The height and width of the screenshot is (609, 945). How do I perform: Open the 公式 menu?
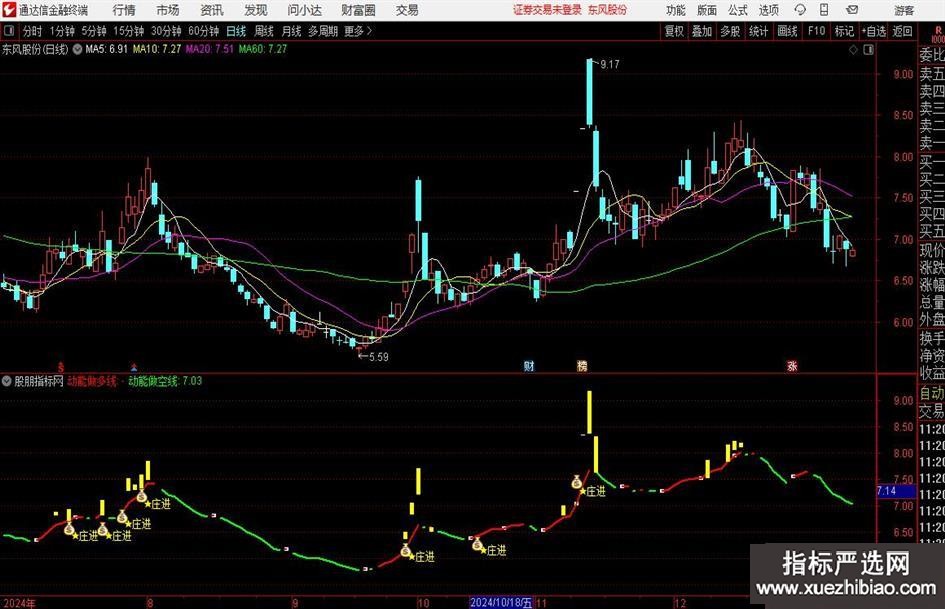tap(738, 10)
